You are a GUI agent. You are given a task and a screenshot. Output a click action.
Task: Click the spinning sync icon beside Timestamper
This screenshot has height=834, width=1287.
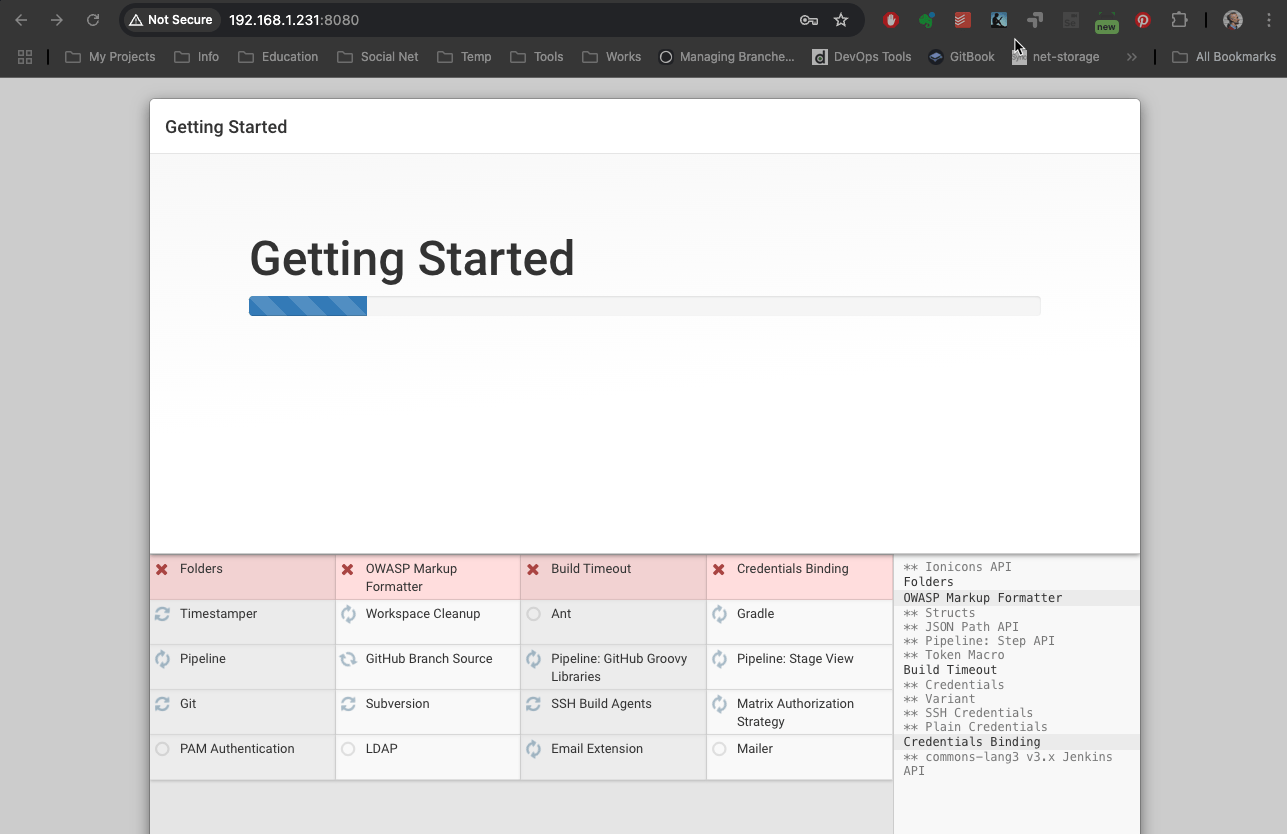pos(162,614)
